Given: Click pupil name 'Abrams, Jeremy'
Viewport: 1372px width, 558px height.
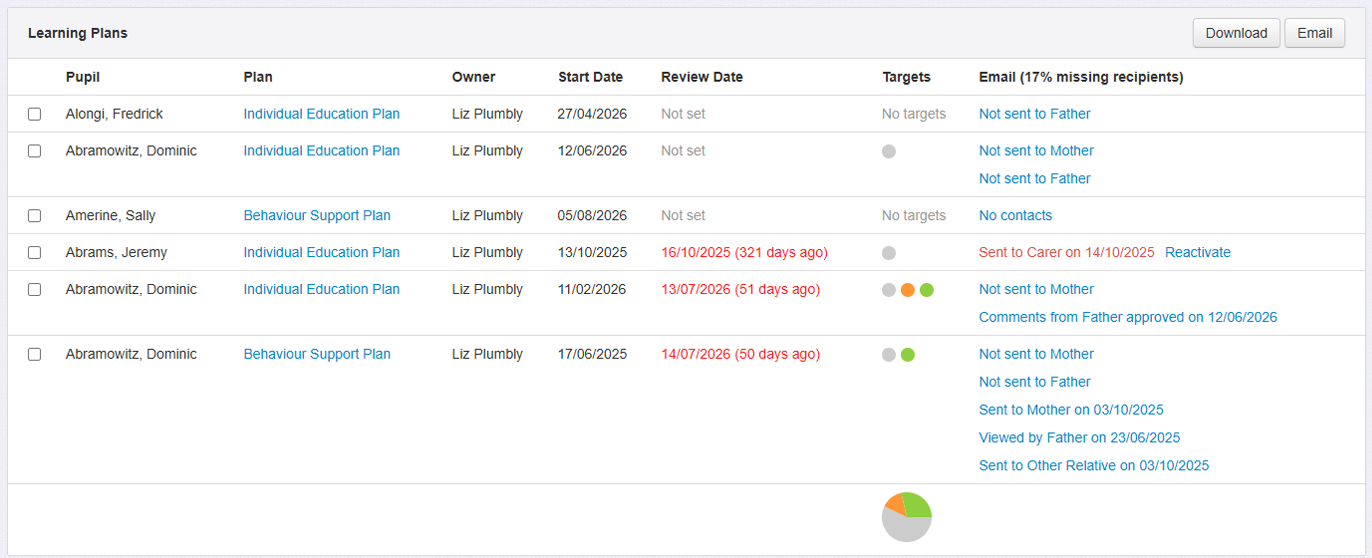Looking at the screenshot, I should coord(116,252).
